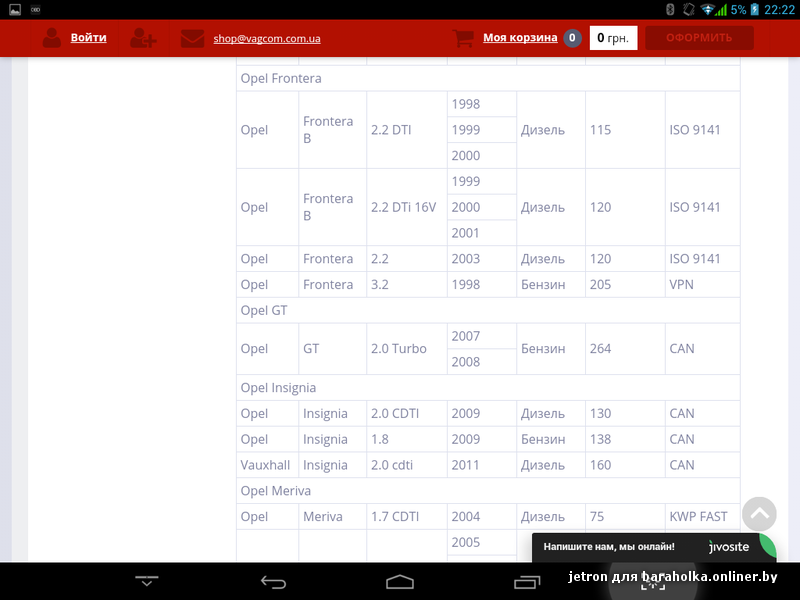Click the year 2005 cell

(482, 542)
